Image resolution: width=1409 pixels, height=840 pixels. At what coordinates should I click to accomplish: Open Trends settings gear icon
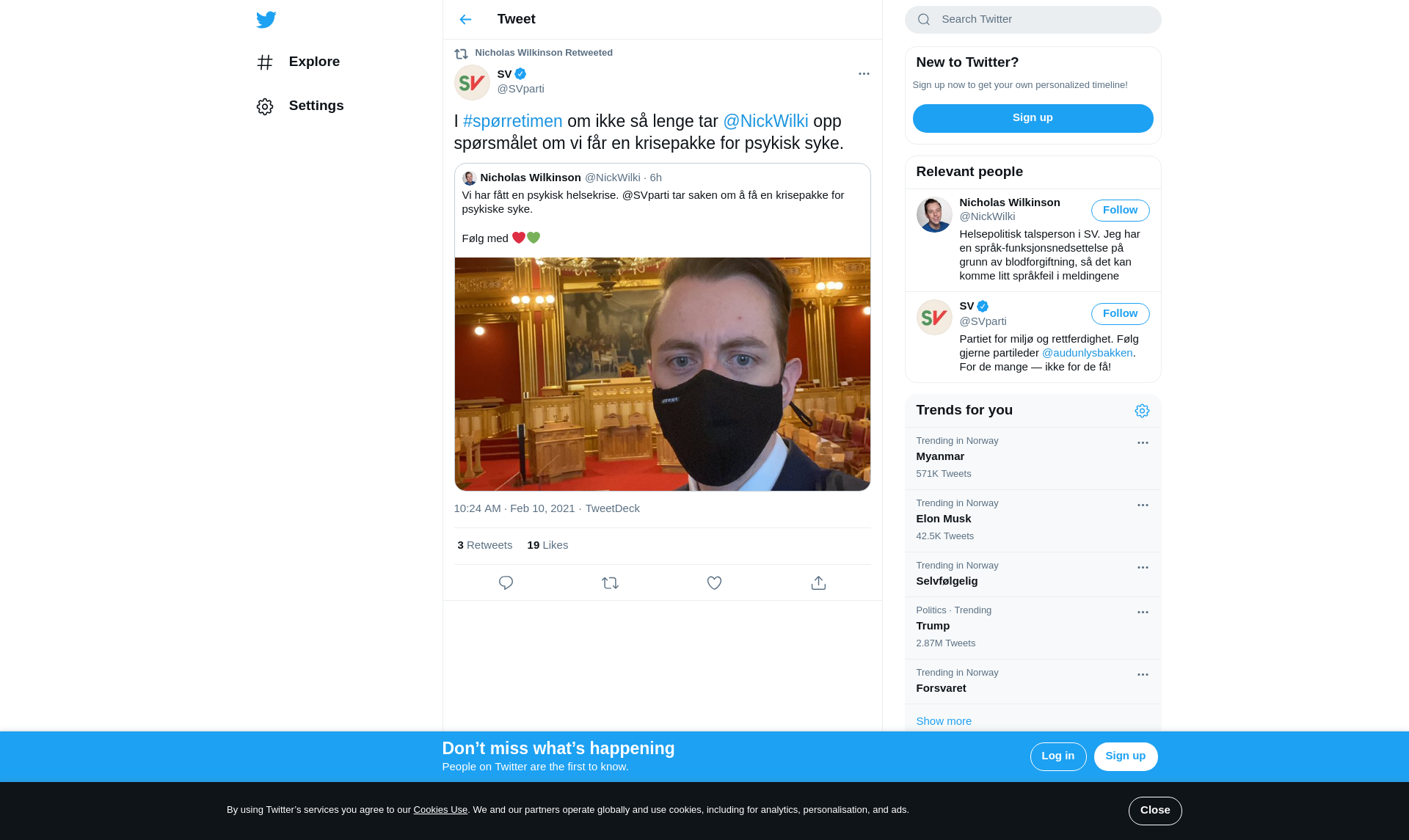(x=1142, y=411)
